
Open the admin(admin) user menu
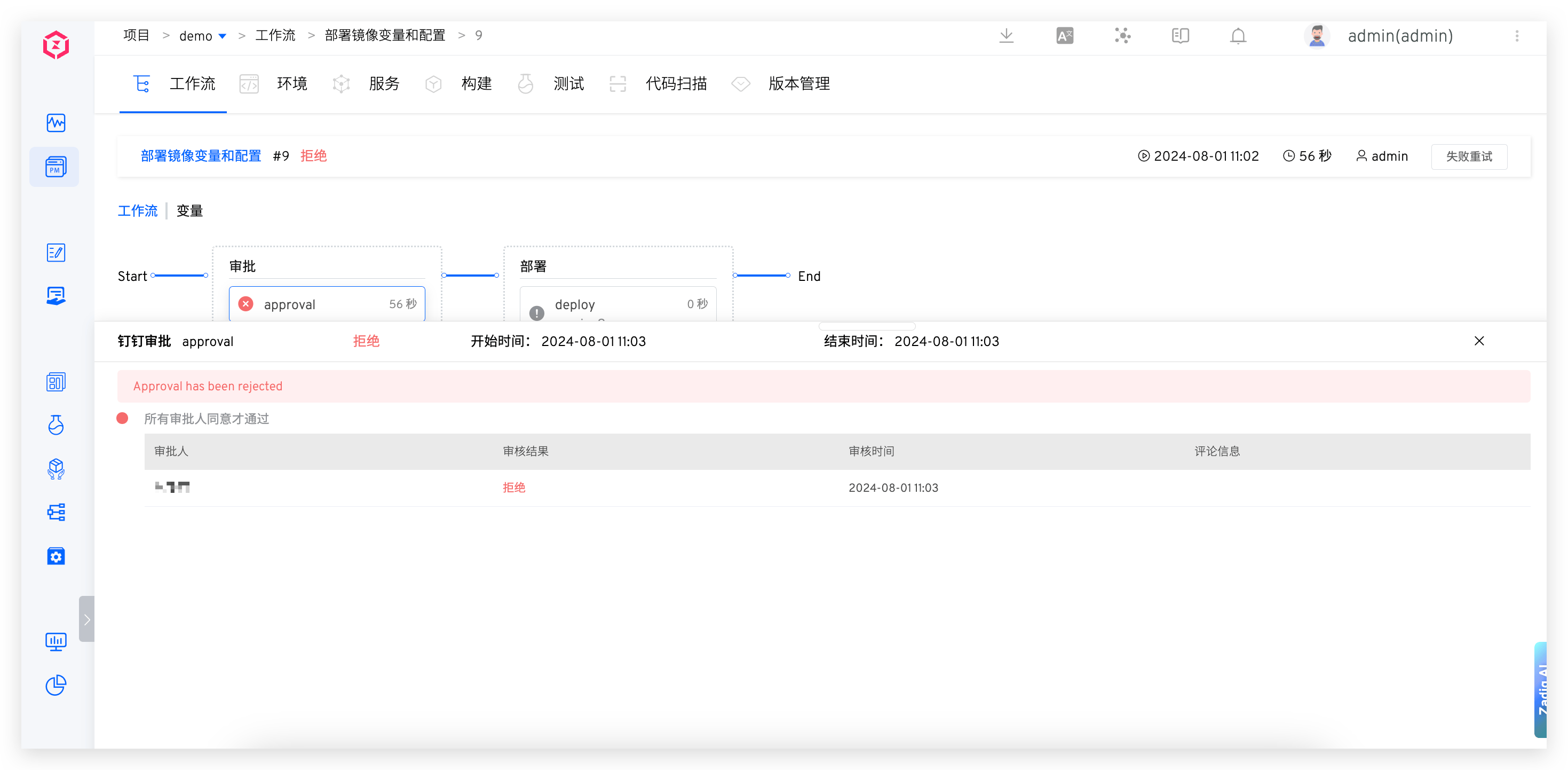1400,36
